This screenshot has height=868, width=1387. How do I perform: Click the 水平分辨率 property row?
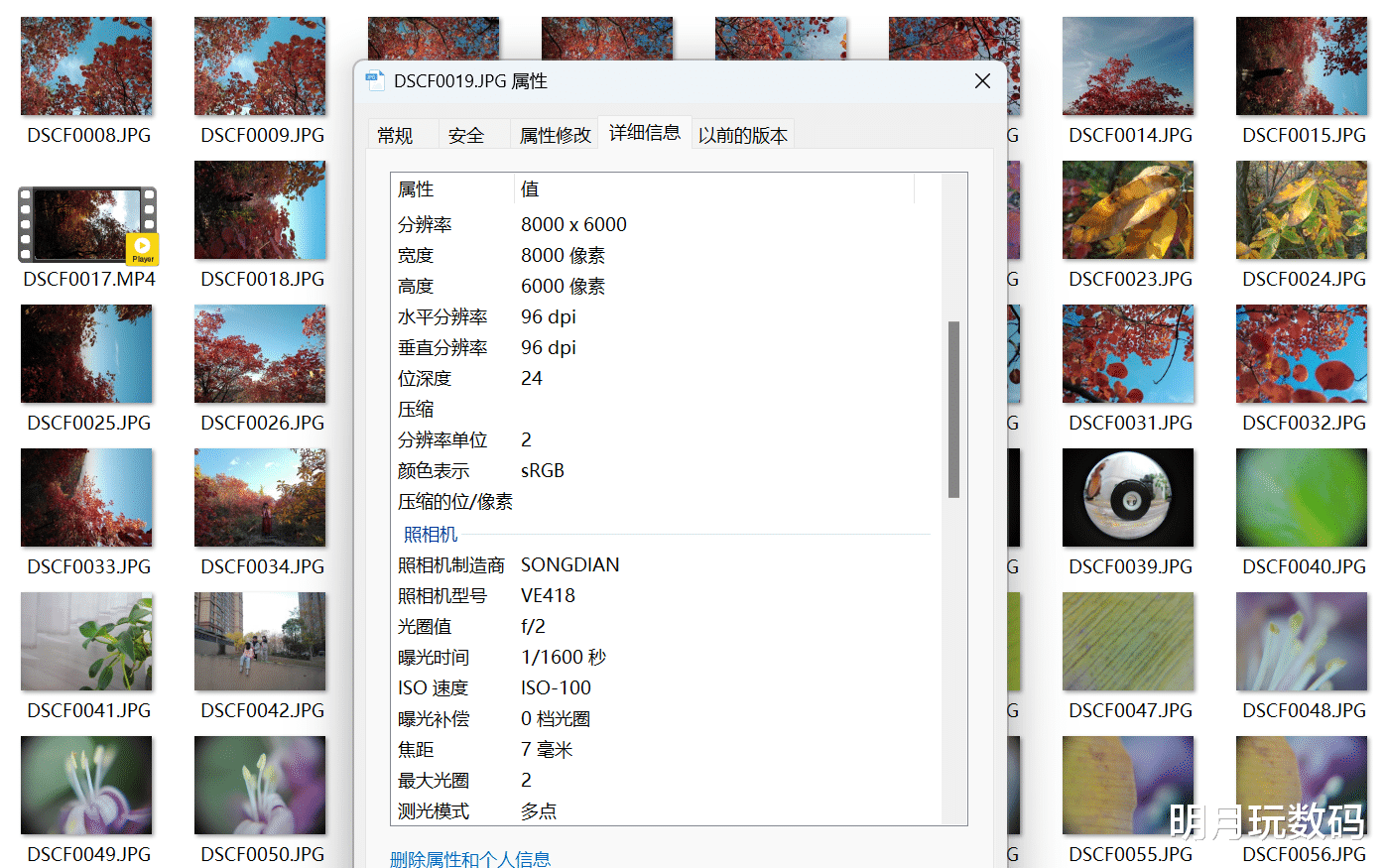(666, 317)
